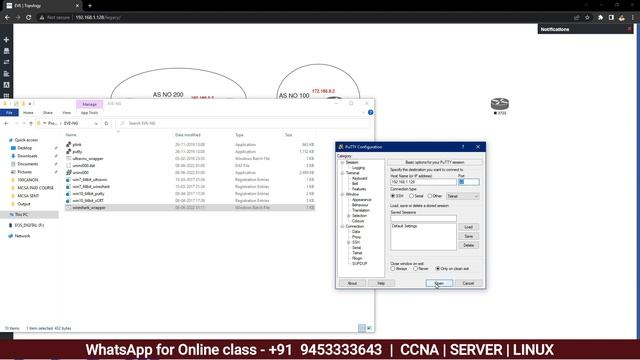Switch Explorer to details view toggle
This screenshot has height=360, width=640.
(x=362, y=328)
